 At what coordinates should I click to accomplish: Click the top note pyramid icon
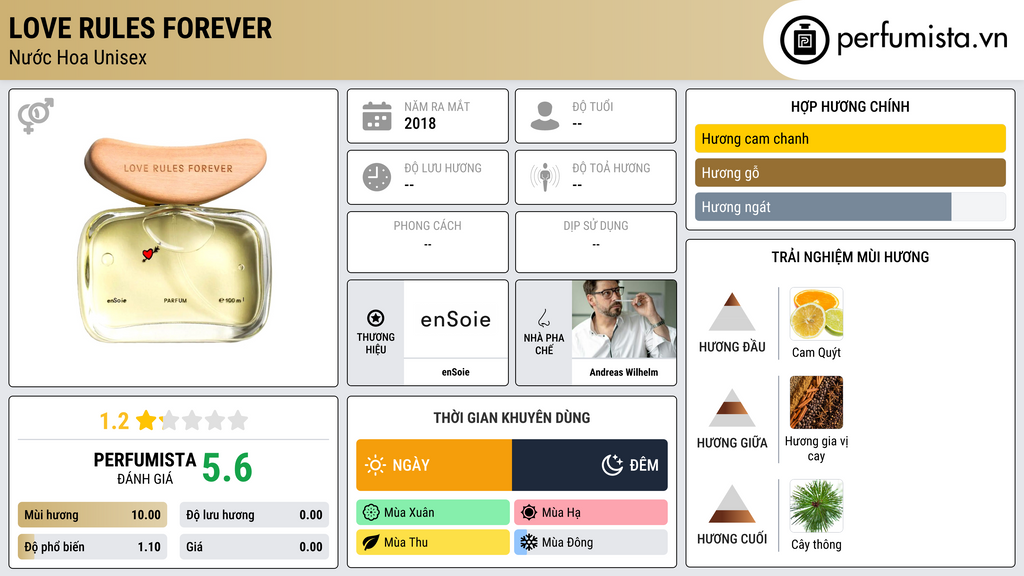(x=732, y=312)
